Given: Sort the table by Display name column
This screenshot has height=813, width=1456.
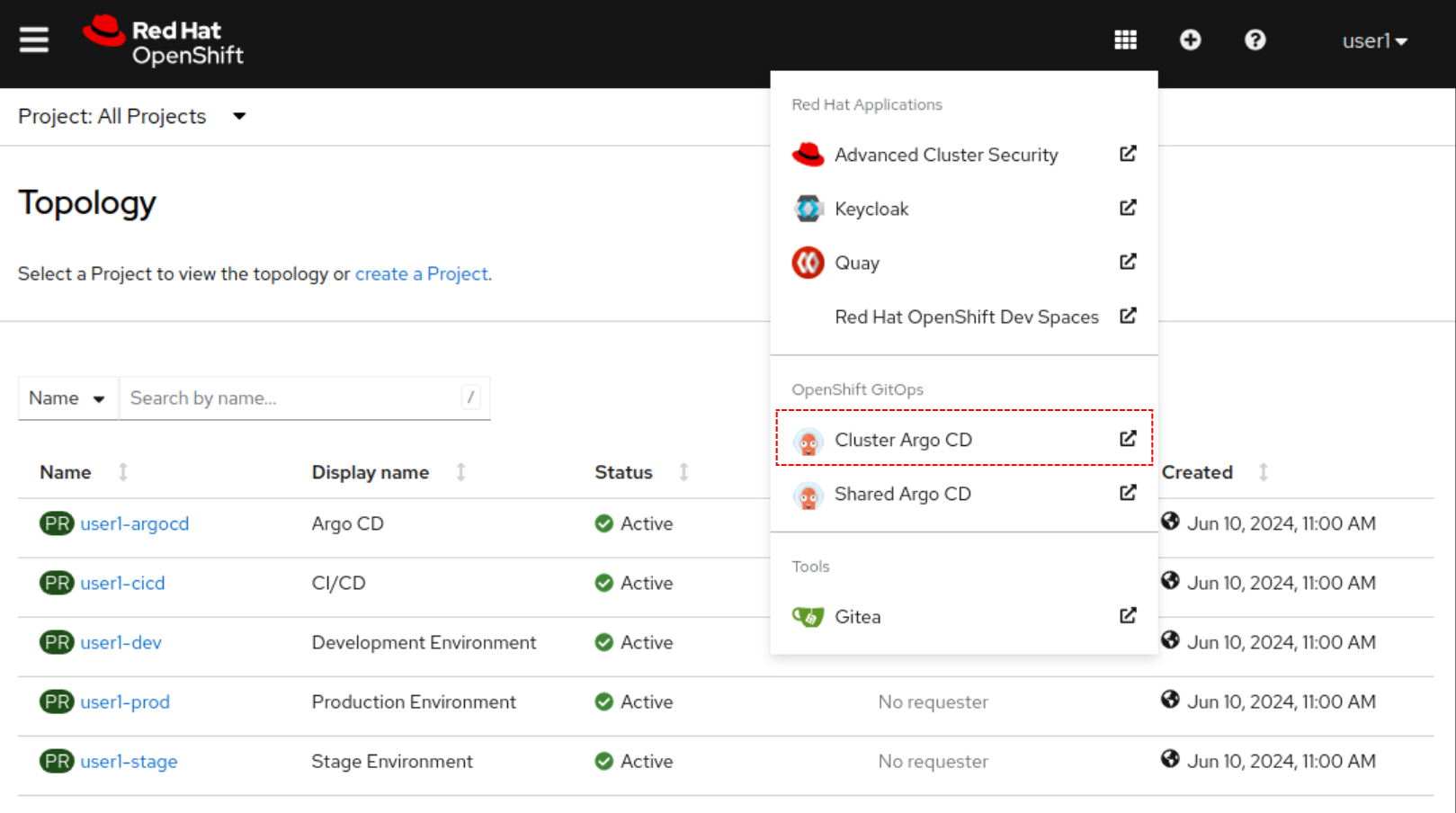Looking at the screenshot, I should (x=389, y=472).
